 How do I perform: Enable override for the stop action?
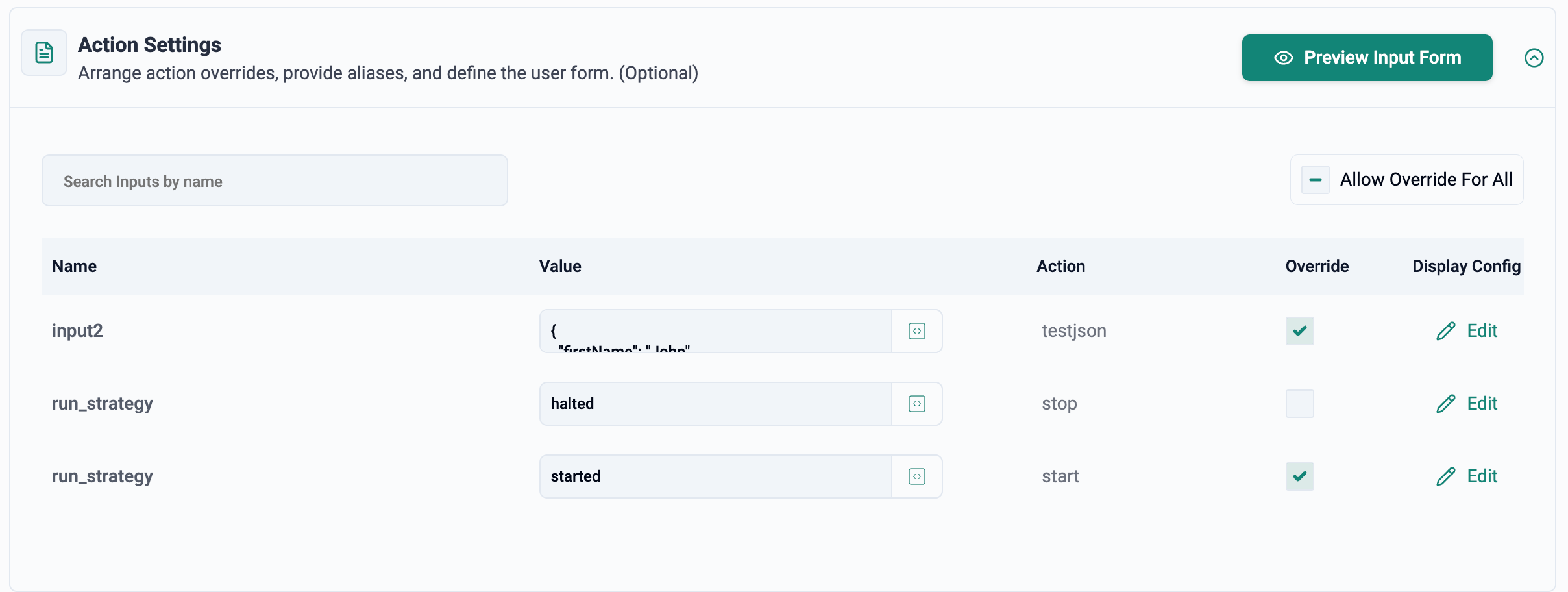click(x=1299, y=404)
